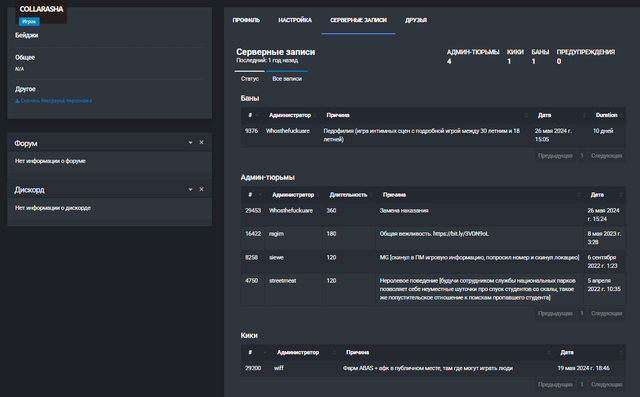Collapse the Дискорд panel with its arrow

coord(190,190)
